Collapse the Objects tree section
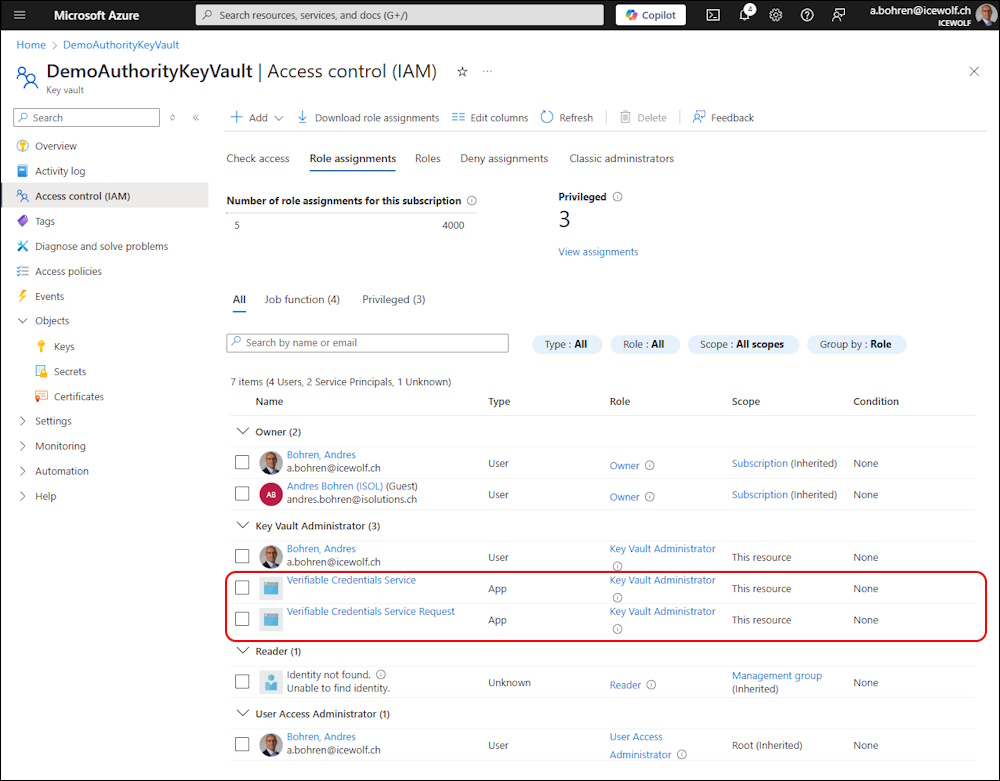This screenshot has height=781, width=1000. [x=23, y=321]
